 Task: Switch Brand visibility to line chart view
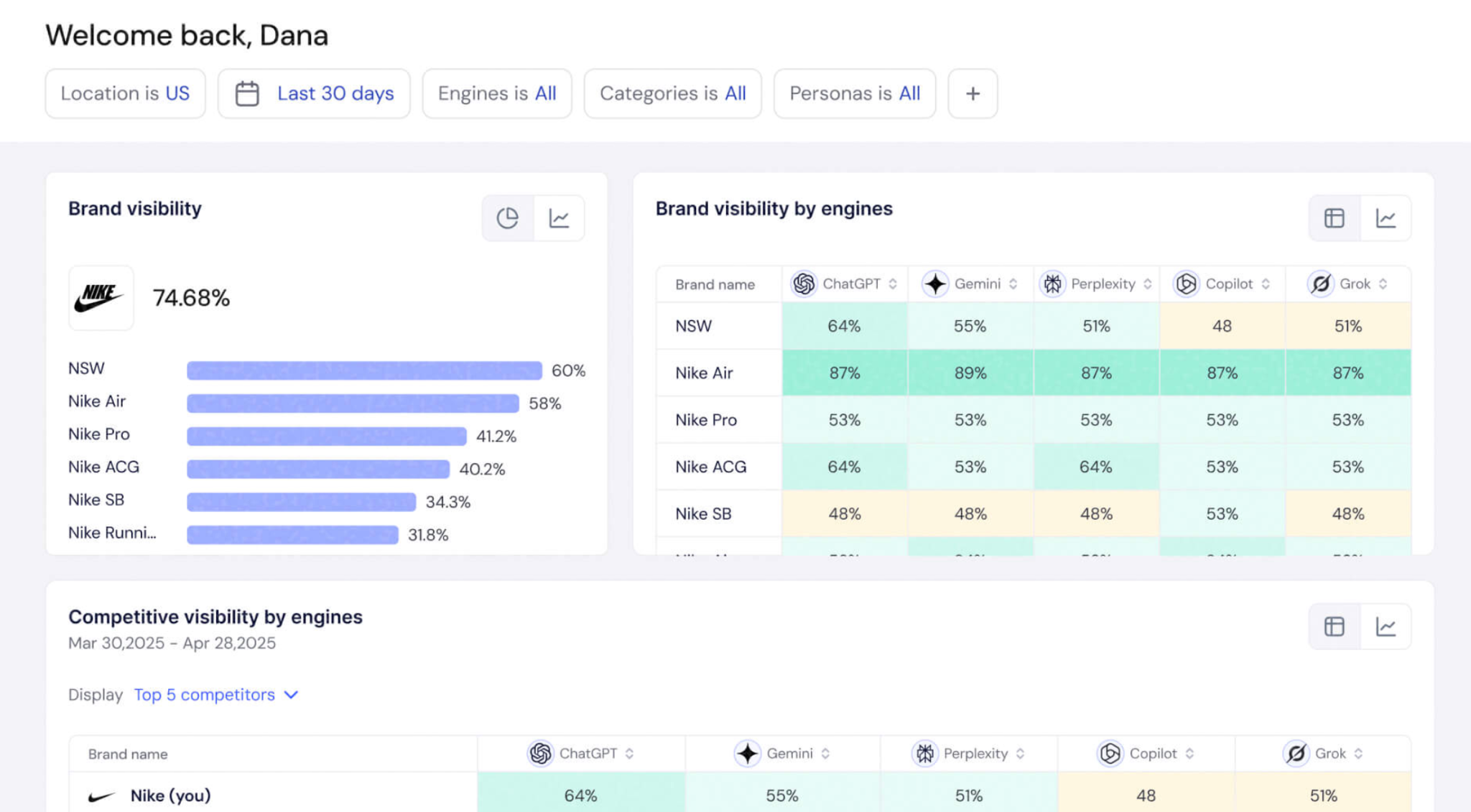click(x=559, y=218)
